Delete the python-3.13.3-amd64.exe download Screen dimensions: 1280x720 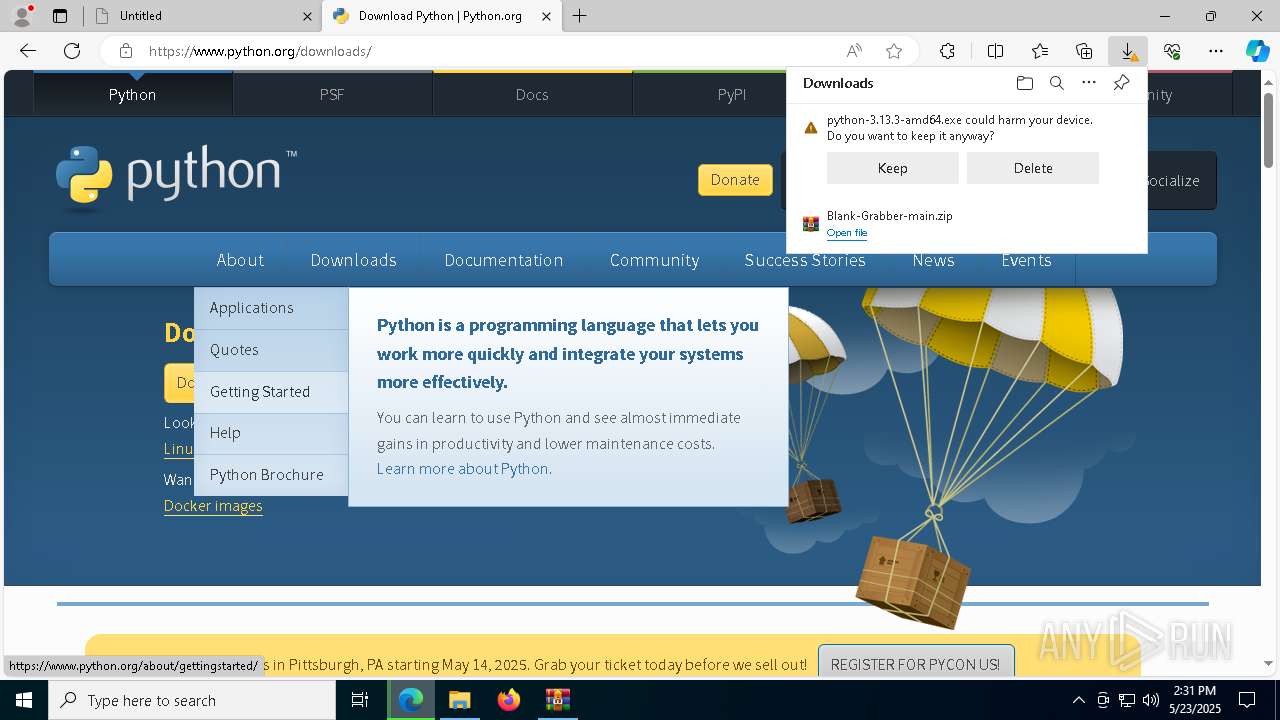1032,168
